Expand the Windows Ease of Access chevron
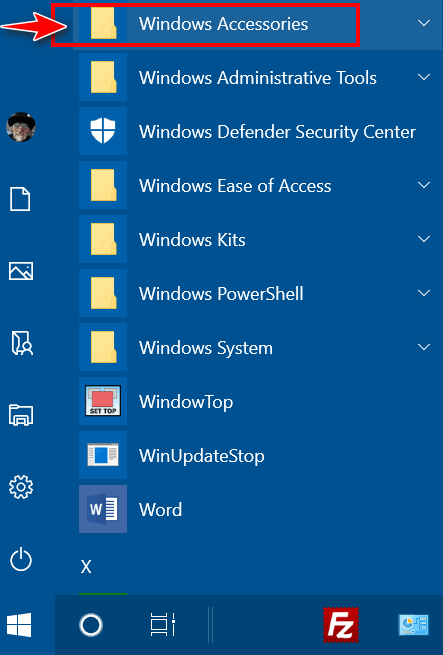The width and height of the screenshot is (443, 655). (424, 185)
